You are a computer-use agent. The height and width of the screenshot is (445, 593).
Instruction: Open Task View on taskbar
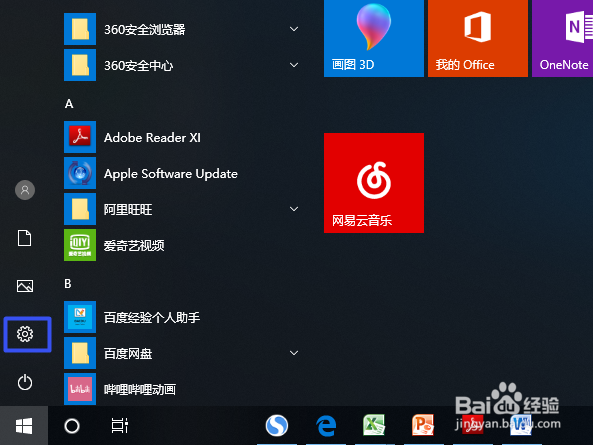[120, 426]
